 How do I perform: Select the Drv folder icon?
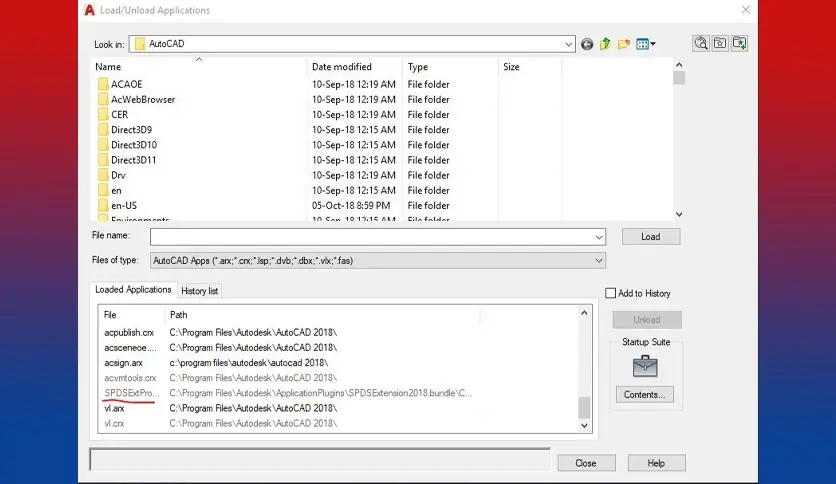click(x=103, y=175)
